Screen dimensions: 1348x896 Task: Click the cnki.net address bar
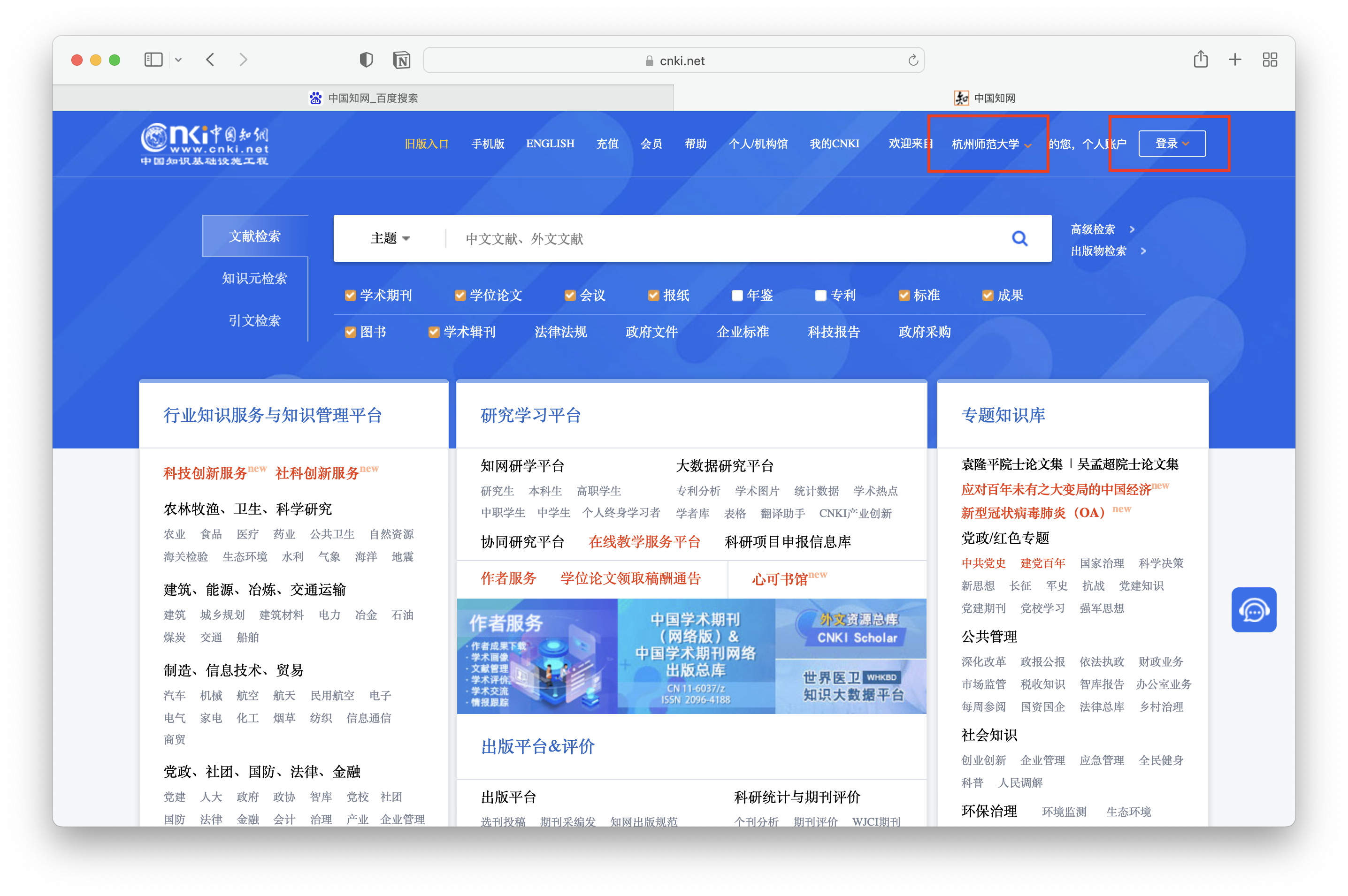(x=674, y=60)
